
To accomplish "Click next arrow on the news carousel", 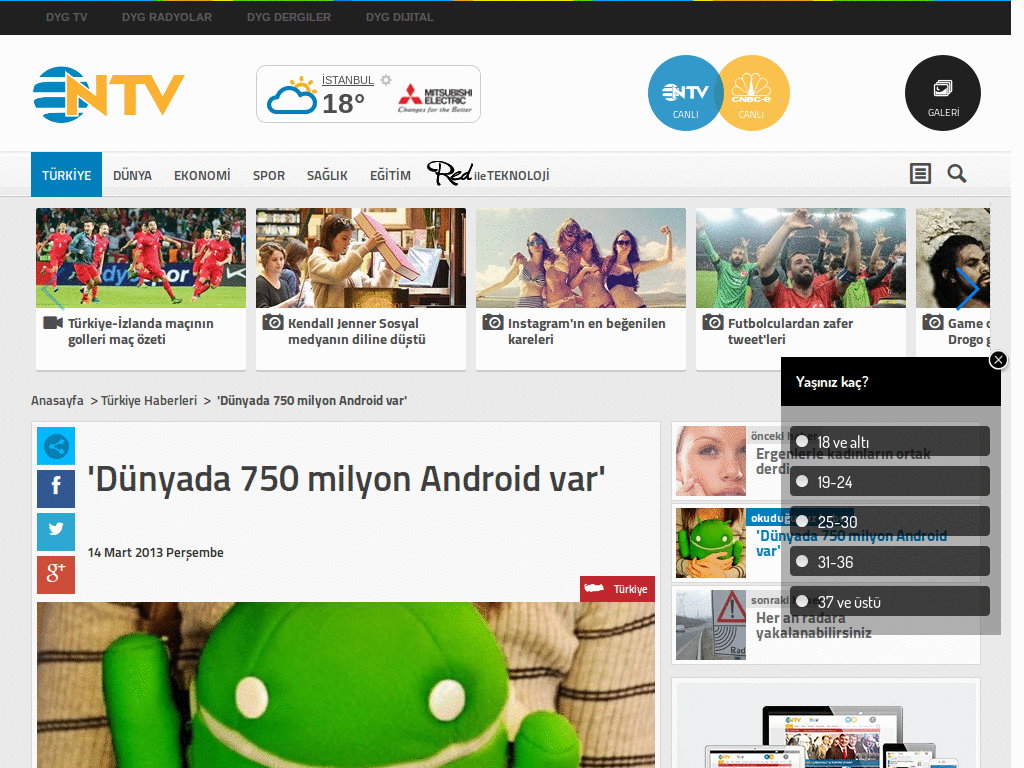I will pyautogui.click(x=967, y=289).
